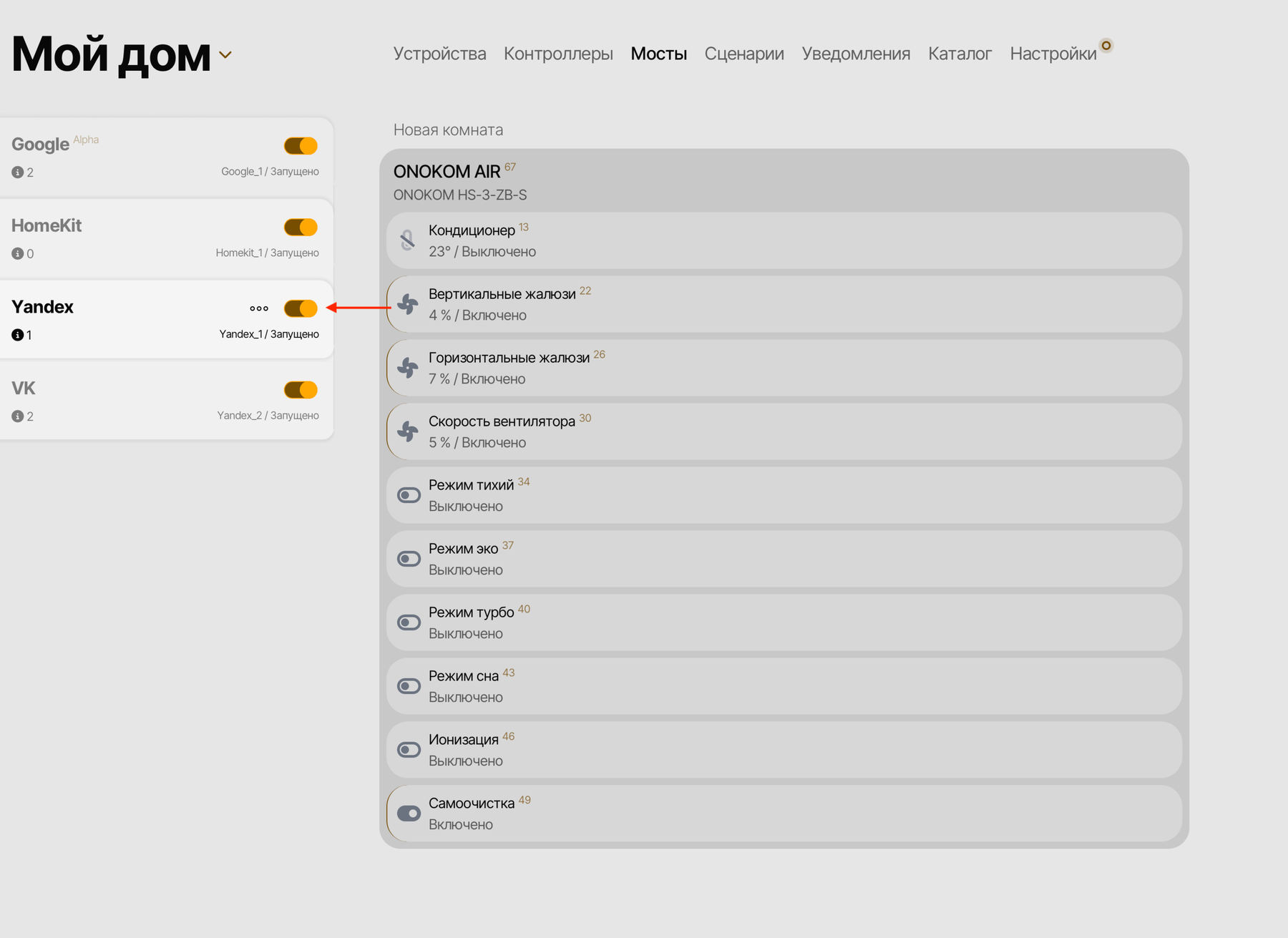Click the Вертикальные жалюзи fan icon
1288x938 pixels.
pos(408,304)
